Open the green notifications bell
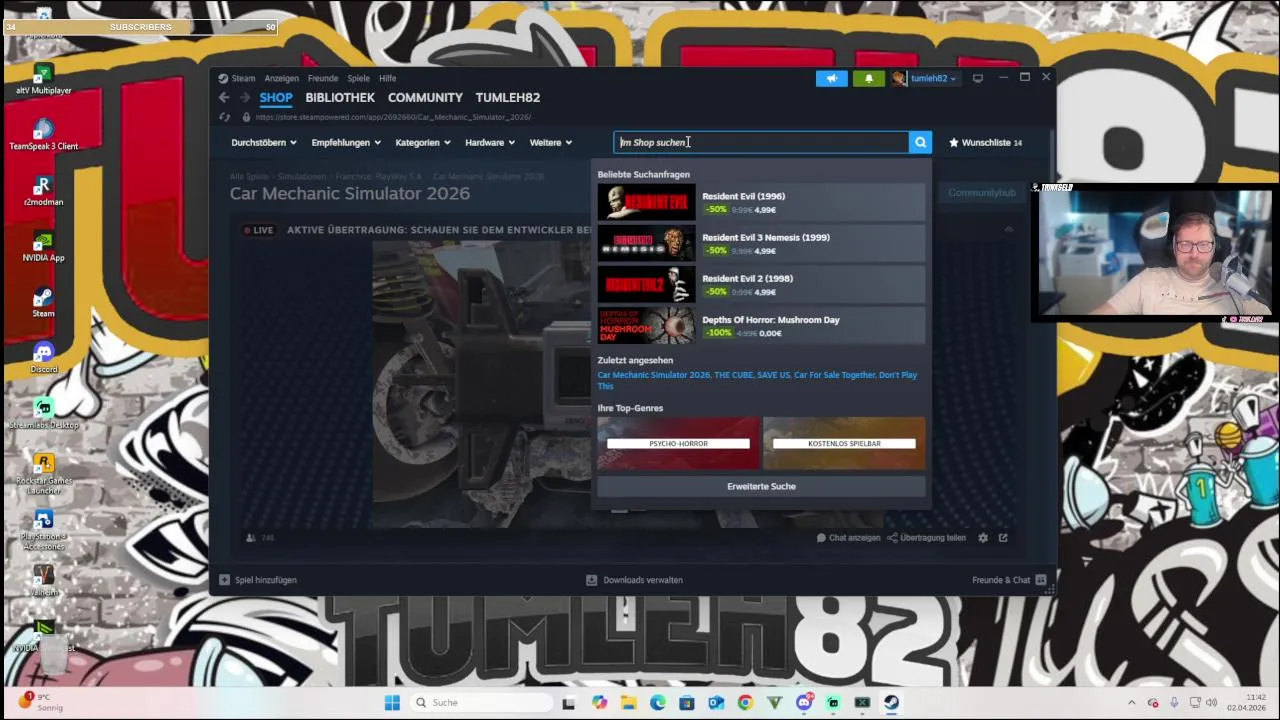The height and width of the screenshot is (720, 1280). [x=868, y=78]
